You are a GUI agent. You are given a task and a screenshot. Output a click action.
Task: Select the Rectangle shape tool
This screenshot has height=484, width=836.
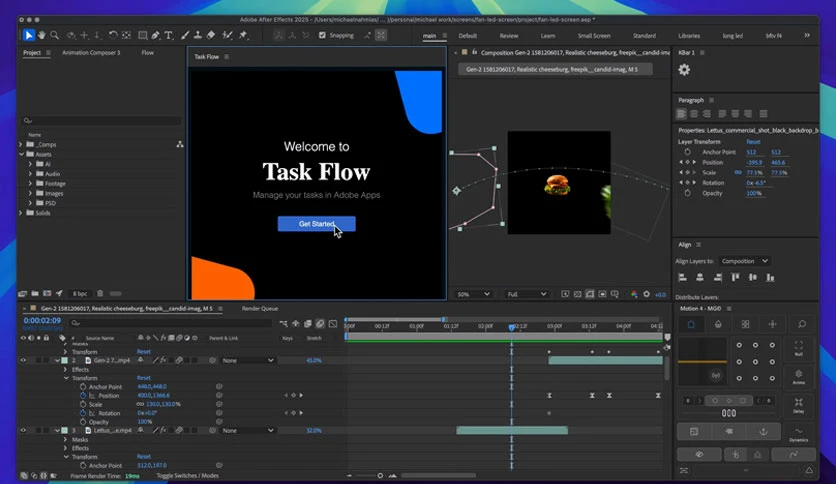[x=142, y=35]
